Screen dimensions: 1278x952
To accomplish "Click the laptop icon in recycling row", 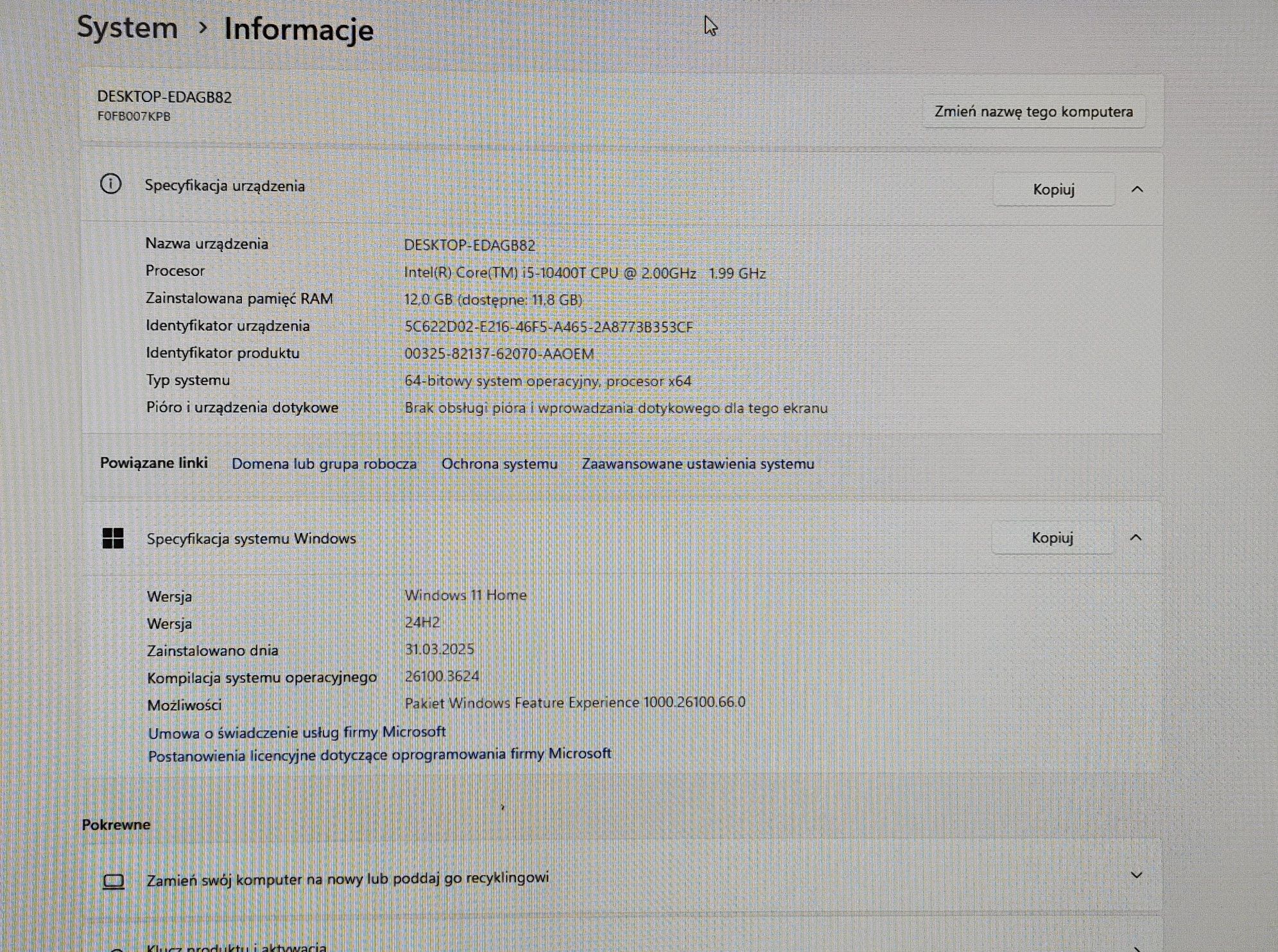I will [114, 881].
